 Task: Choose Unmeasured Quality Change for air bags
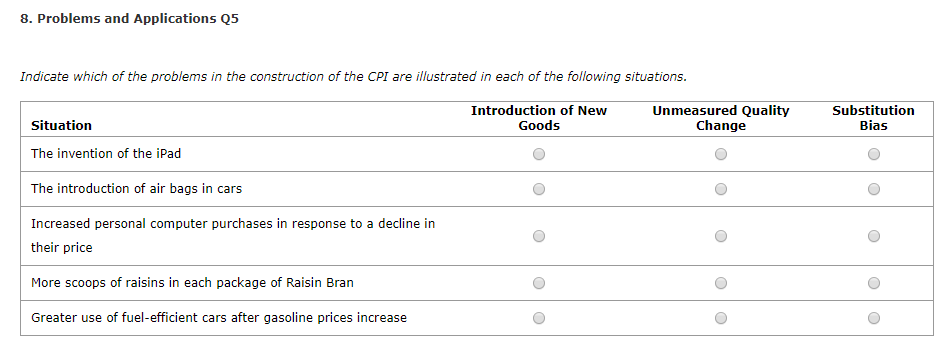(721, 190)
